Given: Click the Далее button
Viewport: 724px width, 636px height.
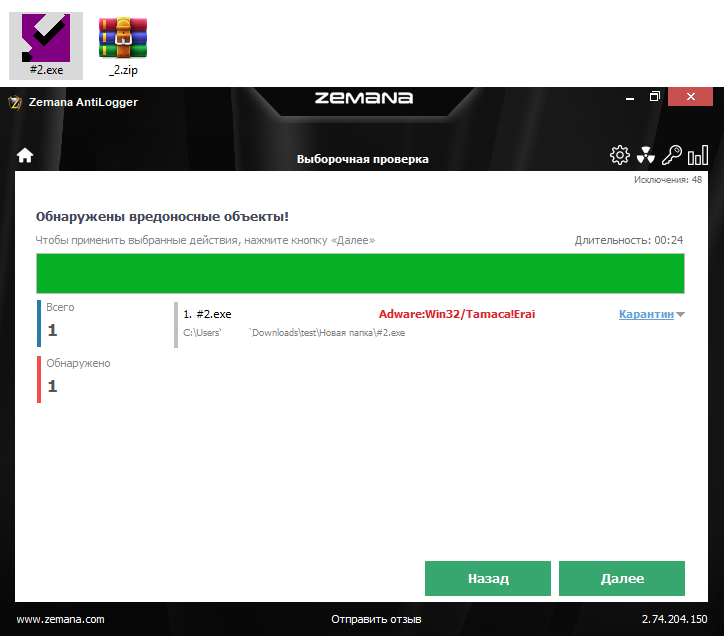Looking at the screenshot, I should (x=622, y=578).
